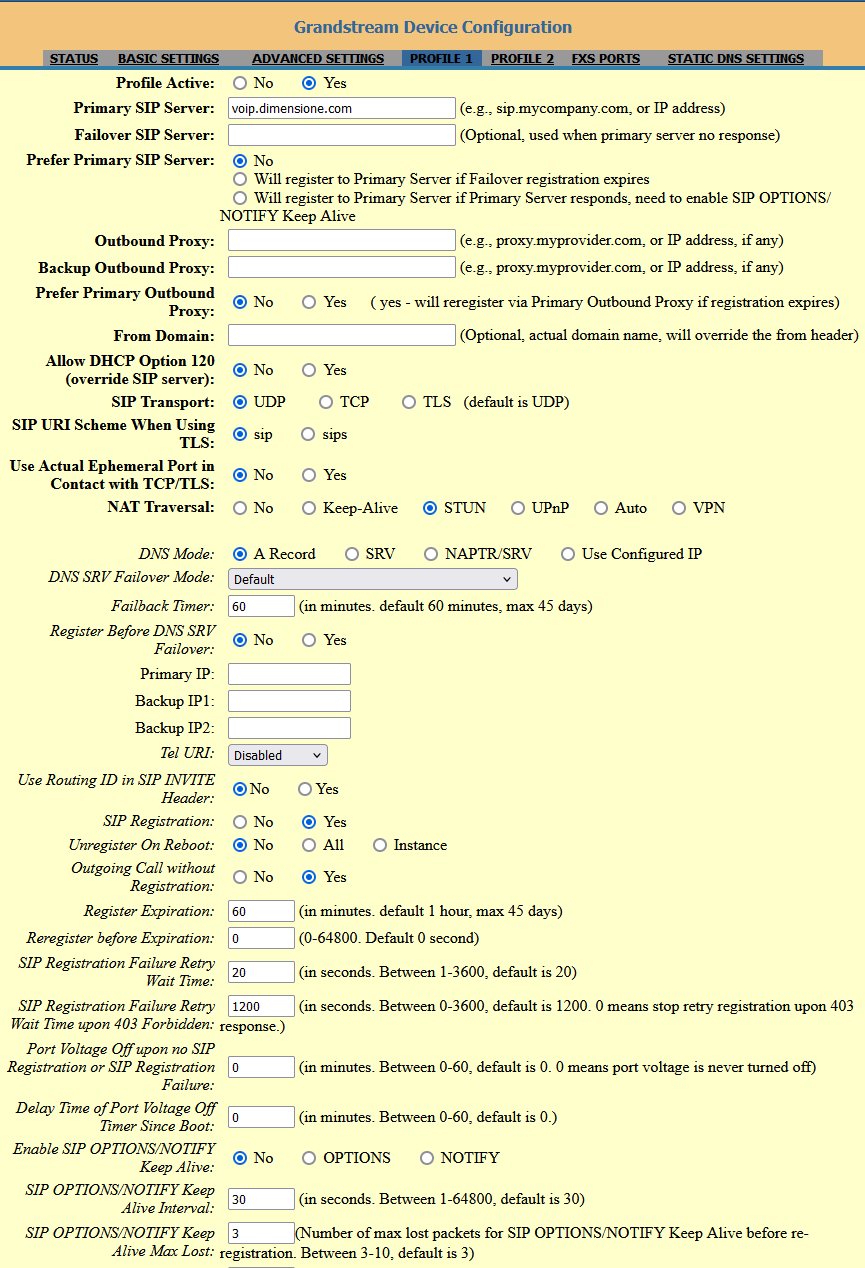Click the Outbound Proxy field
Image resolution: width=865 pixels, height=1268 pixels.
point(342,240)
